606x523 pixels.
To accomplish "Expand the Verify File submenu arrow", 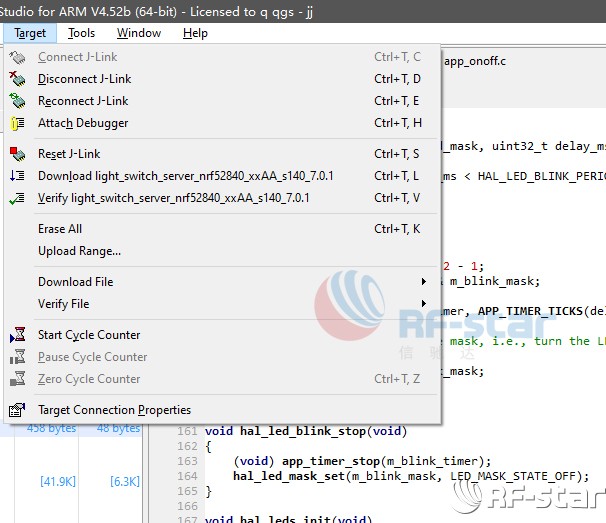I will (424, 304).
